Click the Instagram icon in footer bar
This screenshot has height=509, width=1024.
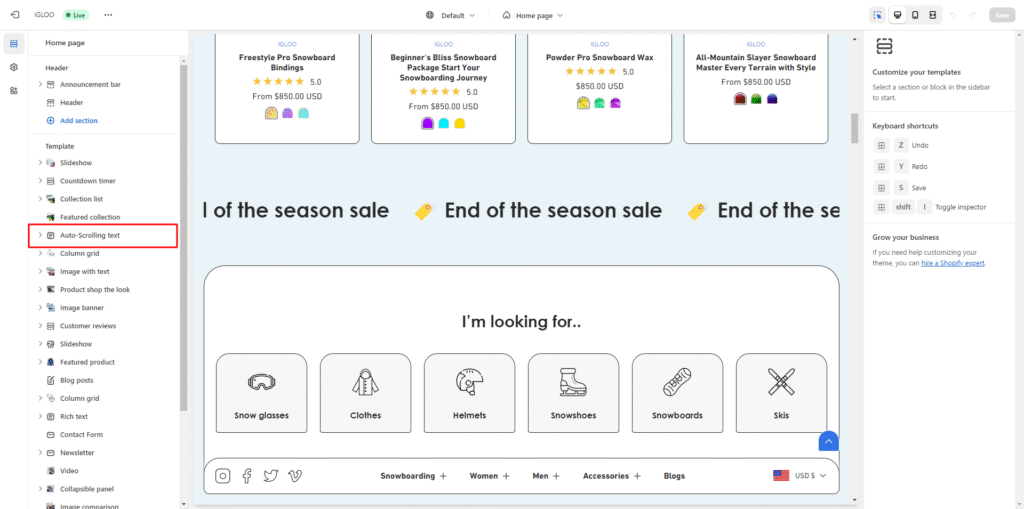223,476
